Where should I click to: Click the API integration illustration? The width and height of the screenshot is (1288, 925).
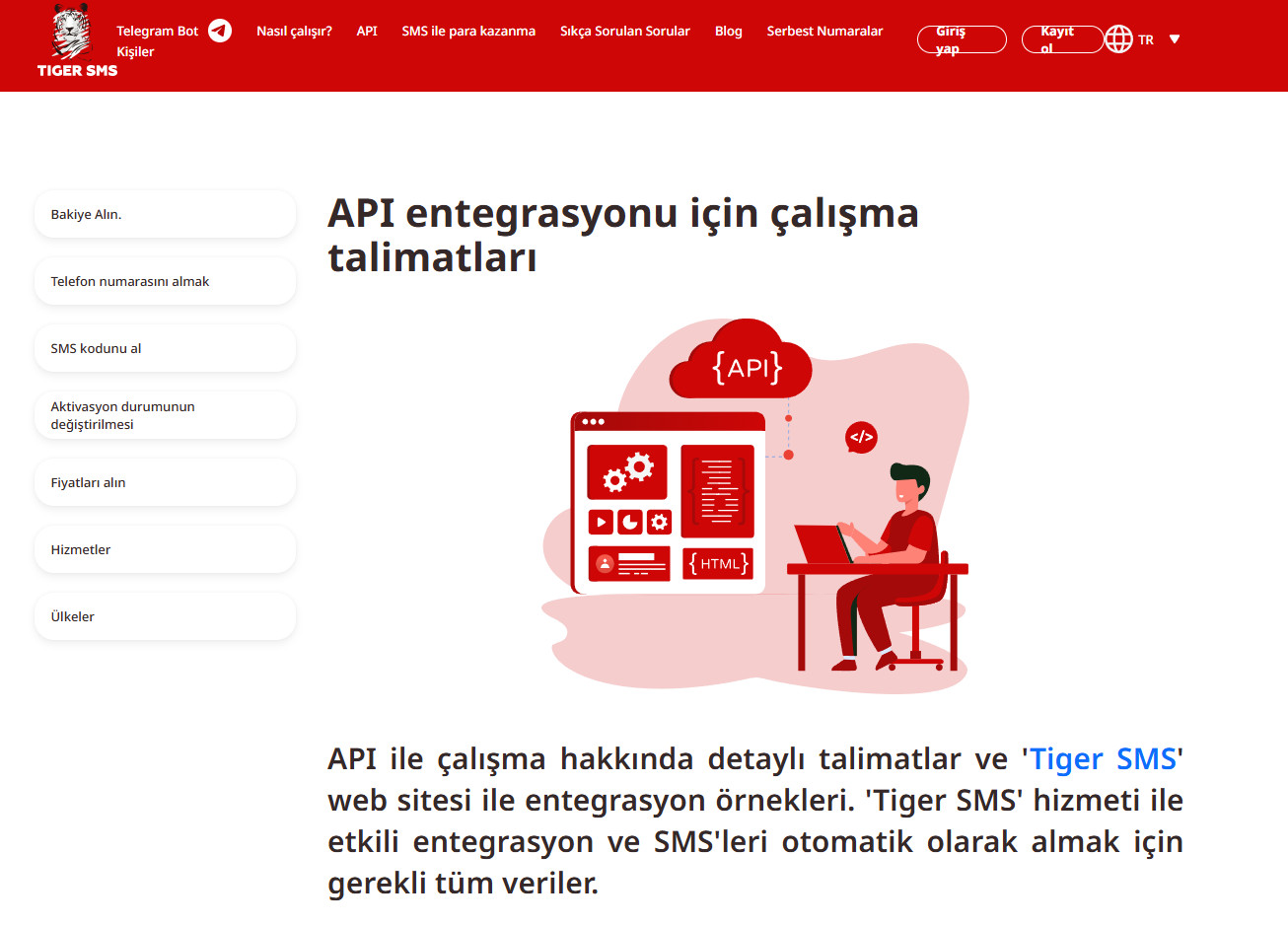pyautogui.click(x=755, y=506)
